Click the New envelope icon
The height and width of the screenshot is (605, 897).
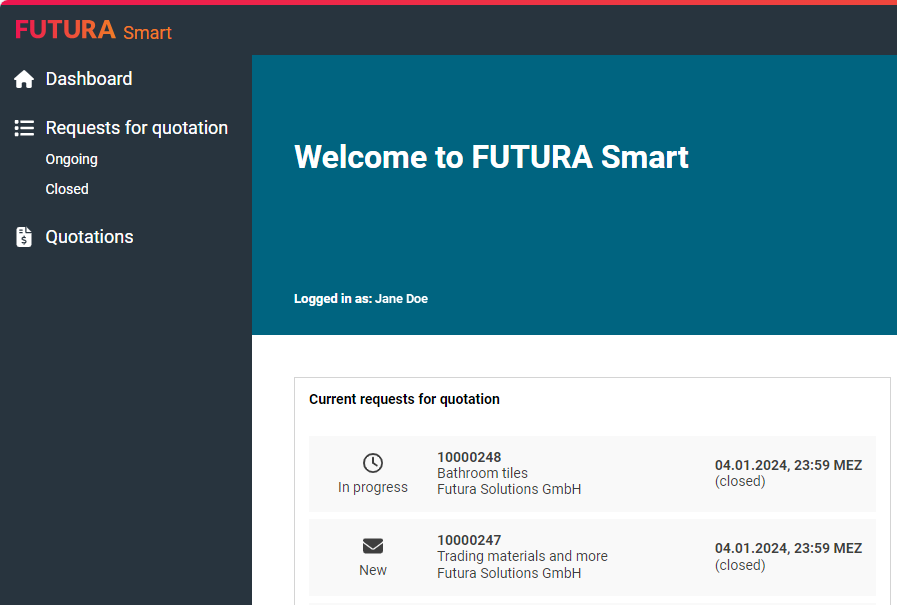tap(372, 546)
